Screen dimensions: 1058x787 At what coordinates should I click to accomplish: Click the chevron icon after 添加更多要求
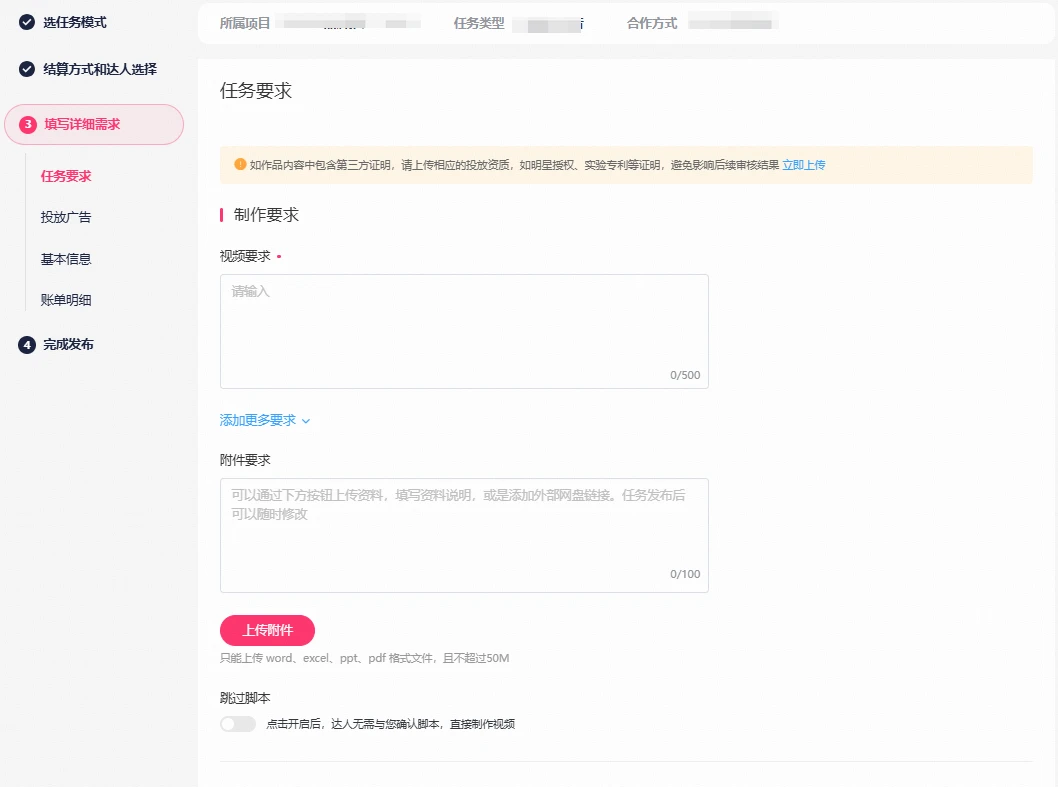tap(306, 421)
